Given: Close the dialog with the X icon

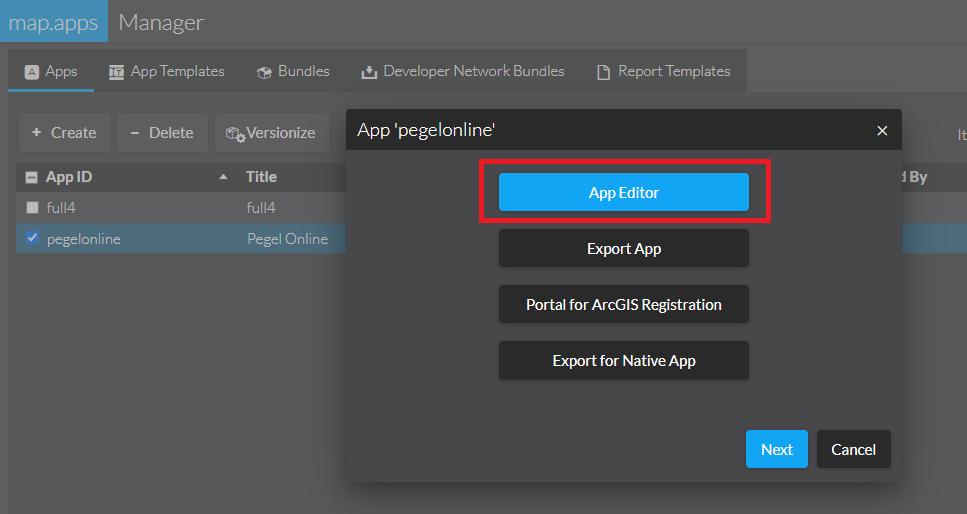Looking at the screenshot, I should [x=882, y=130].
